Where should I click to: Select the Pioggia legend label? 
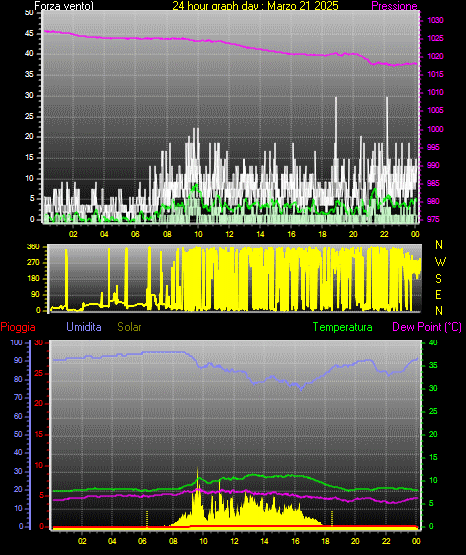[x=18, y=327]
